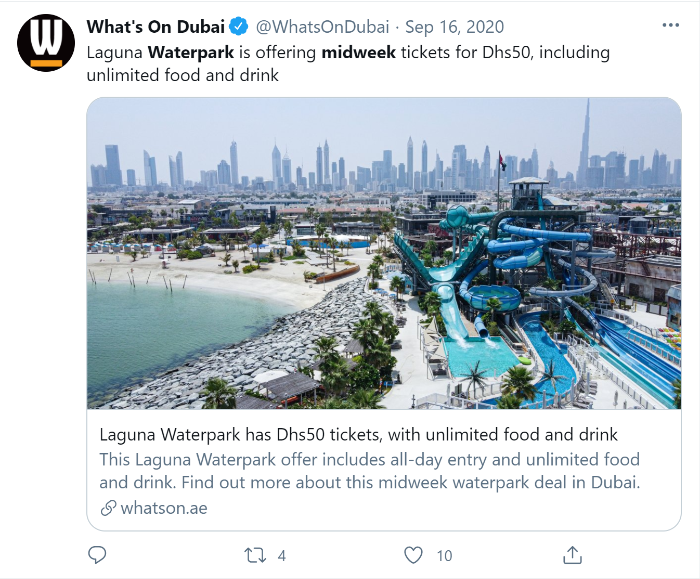
Task: Click the card headline about Dhs50 tickets
Action: point(358,435)
